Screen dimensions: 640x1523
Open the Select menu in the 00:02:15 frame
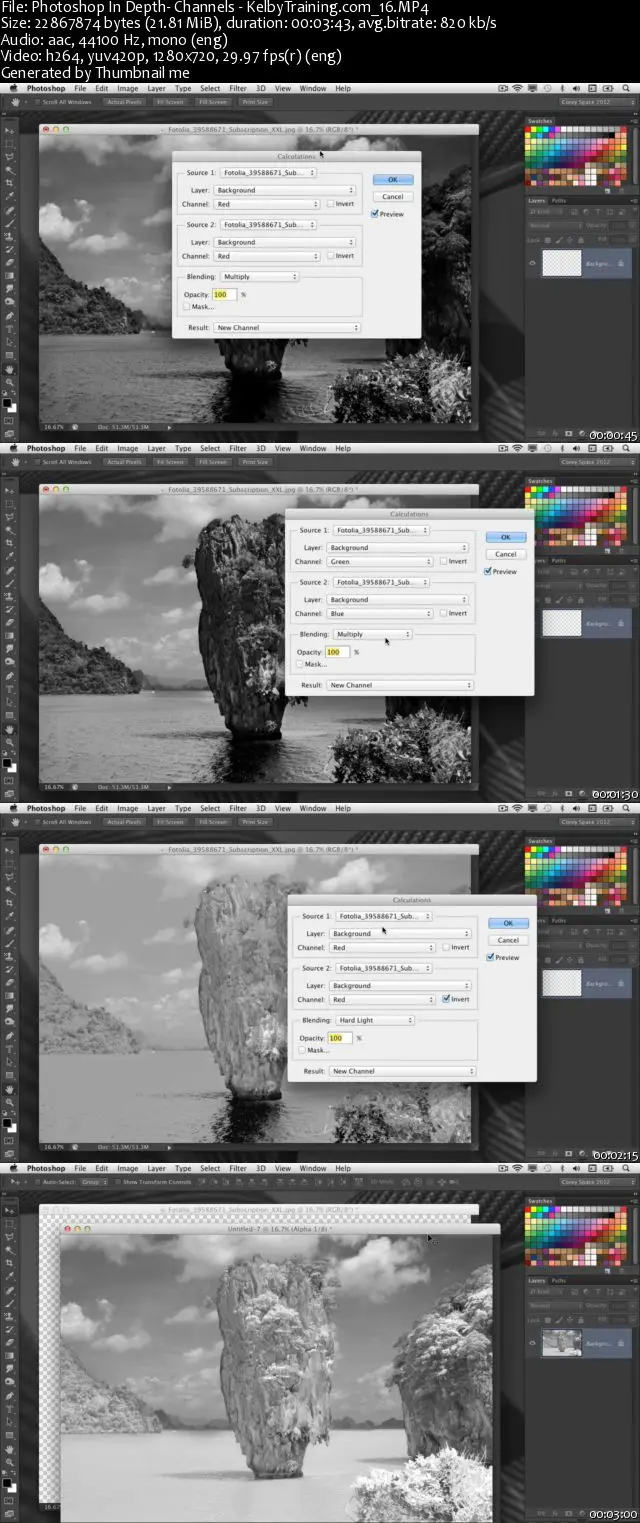[211, 808]
